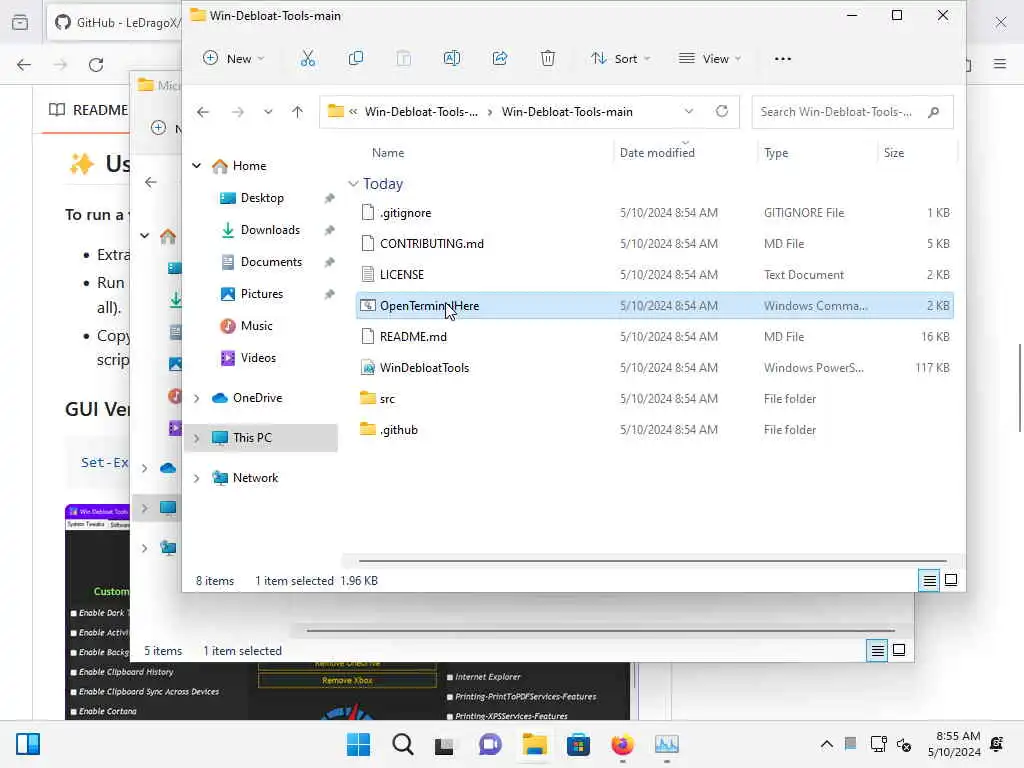Click Win-Debloat-Tools-main breadcrumb segment
1024x768 pixels.
[x=567, y=112]
